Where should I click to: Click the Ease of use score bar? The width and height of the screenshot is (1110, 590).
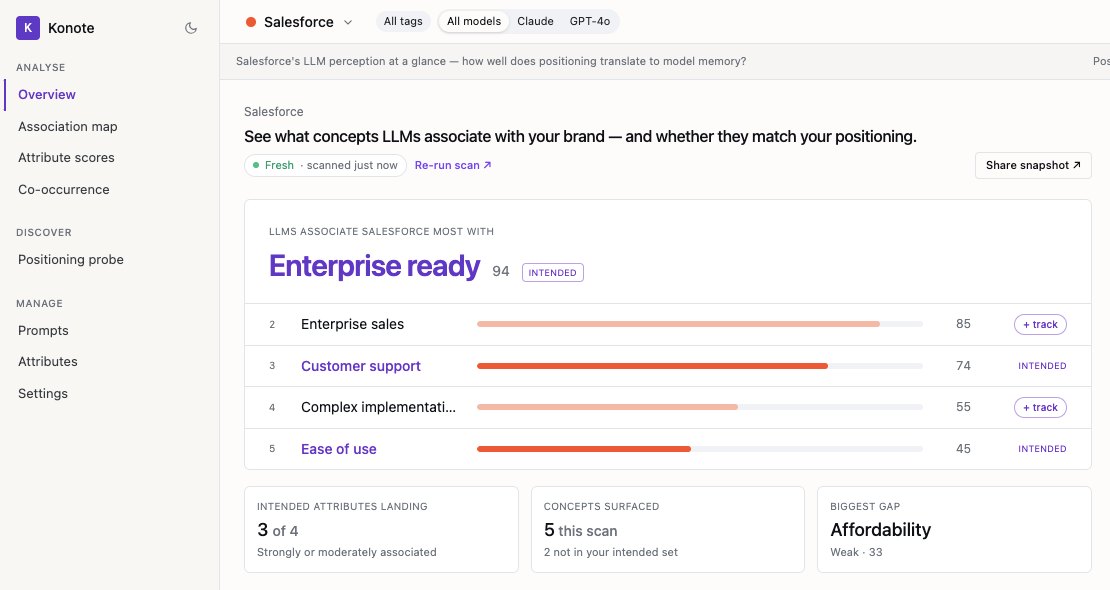[x=699, y=449]
